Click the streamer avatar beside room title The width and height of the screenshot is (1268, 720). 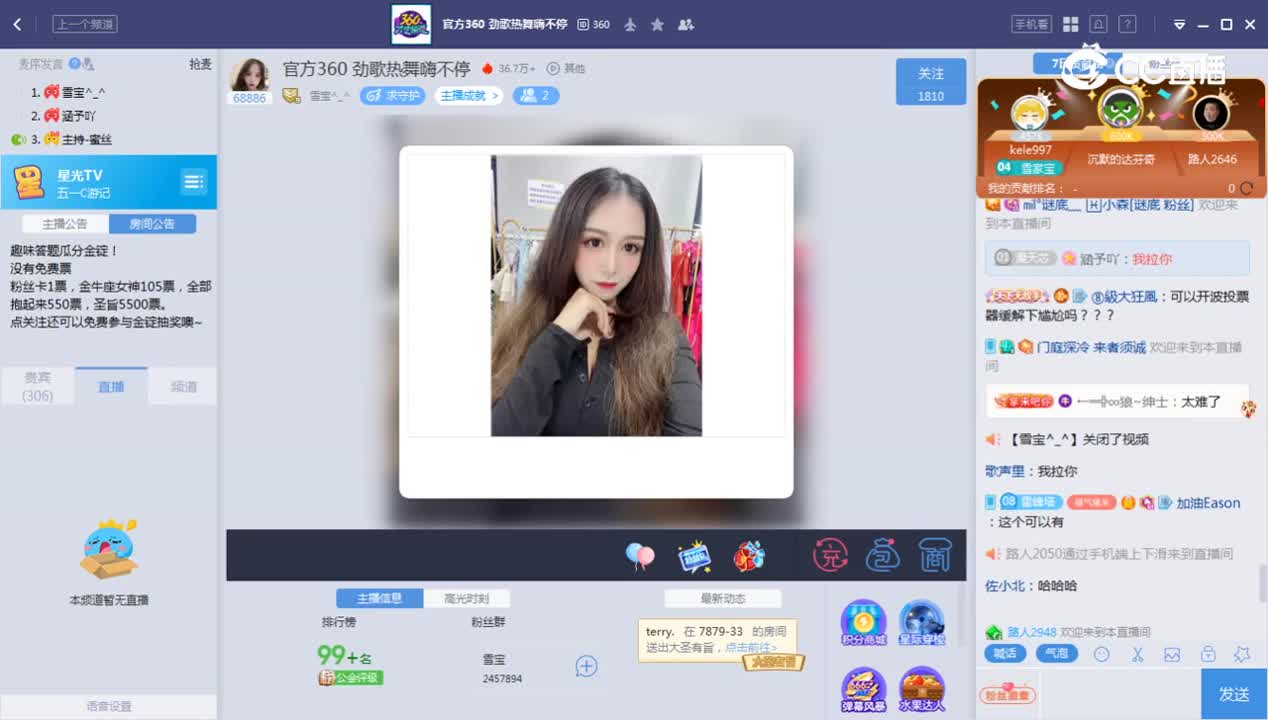(249, 75)
